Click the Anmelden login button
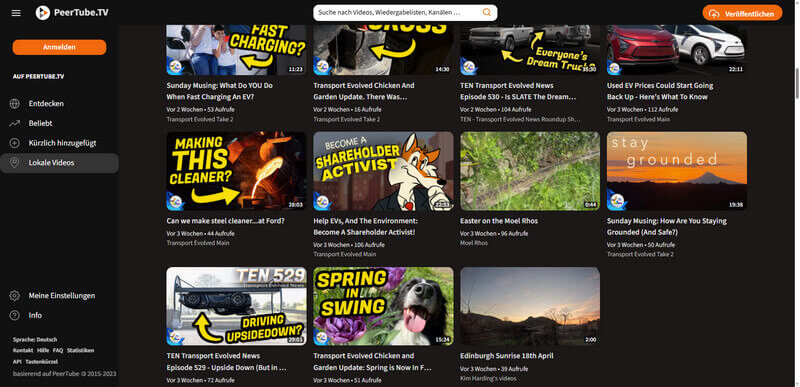This screenshot has width=800, height=387. tap(59, 47)
